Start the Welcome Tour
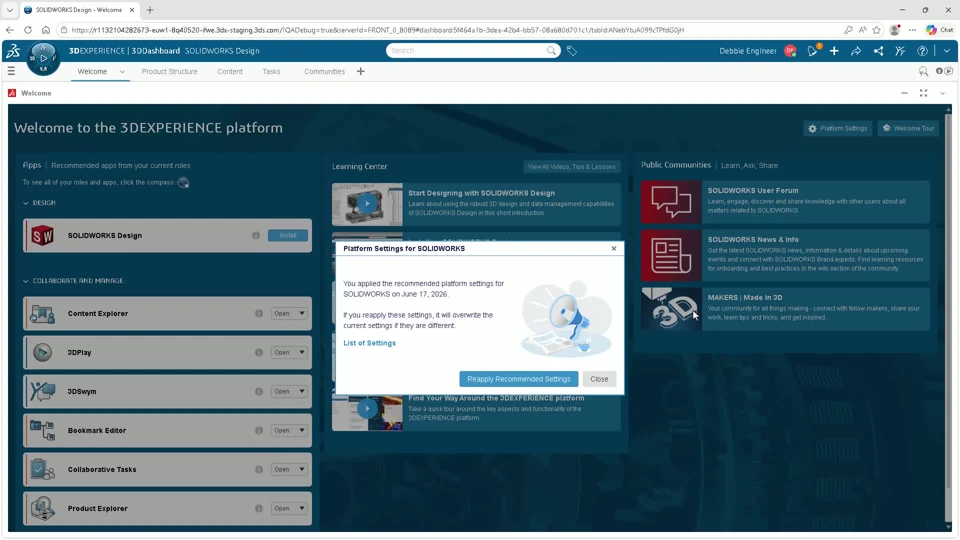960x540 pixels. pos(908,129)
